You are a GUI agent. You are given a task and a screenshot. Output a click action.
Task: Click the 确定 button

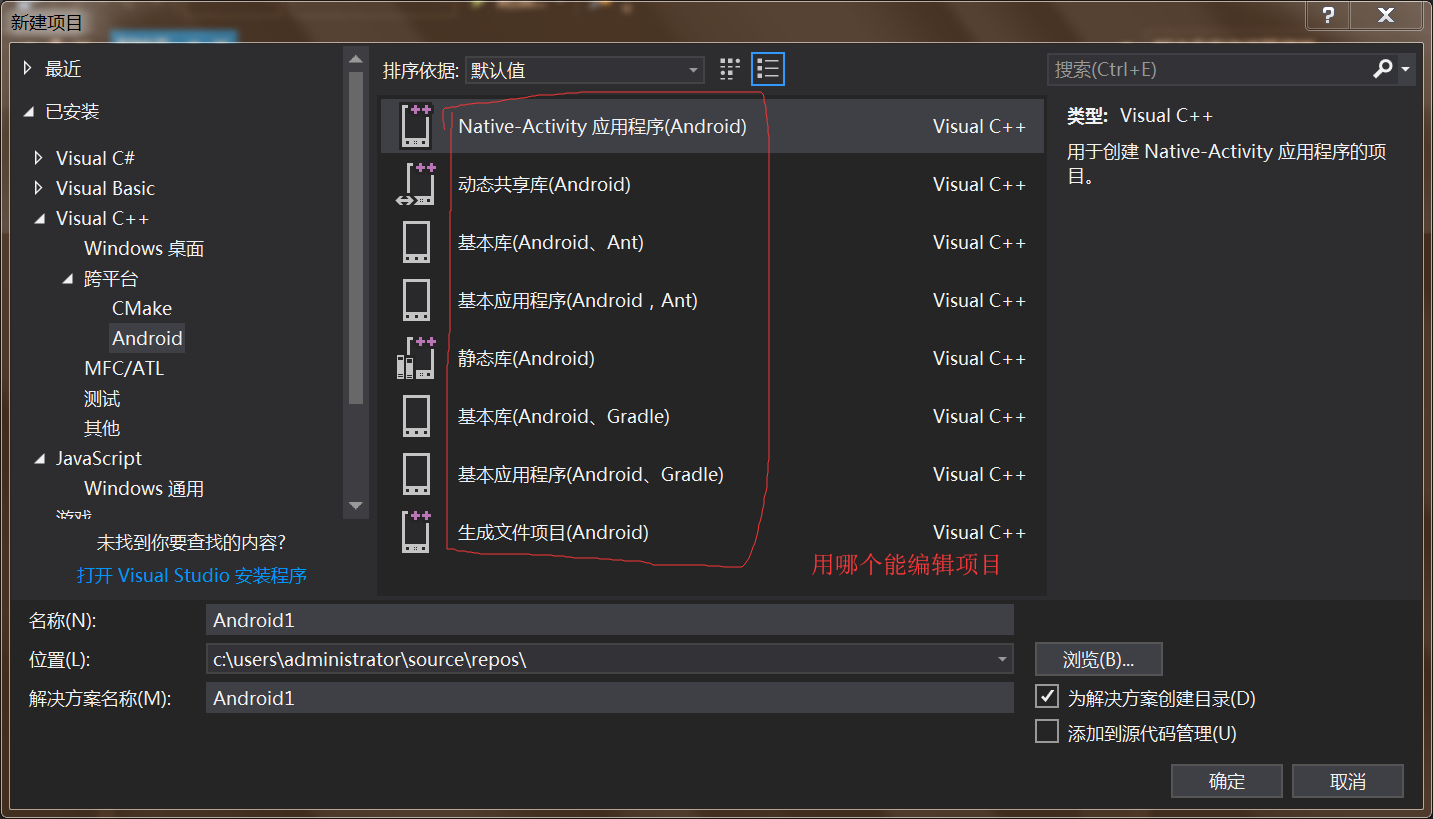1227,781
